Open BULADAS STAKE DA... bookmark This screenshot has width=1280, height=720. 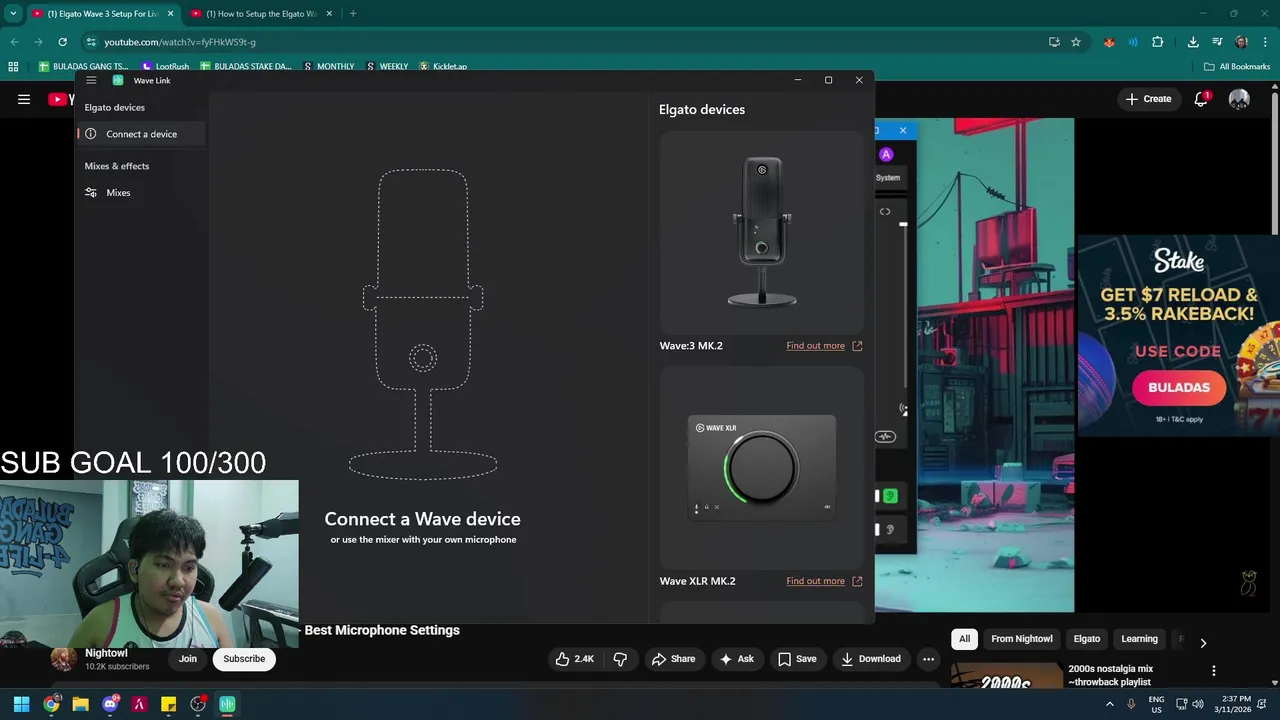(246, 66)
